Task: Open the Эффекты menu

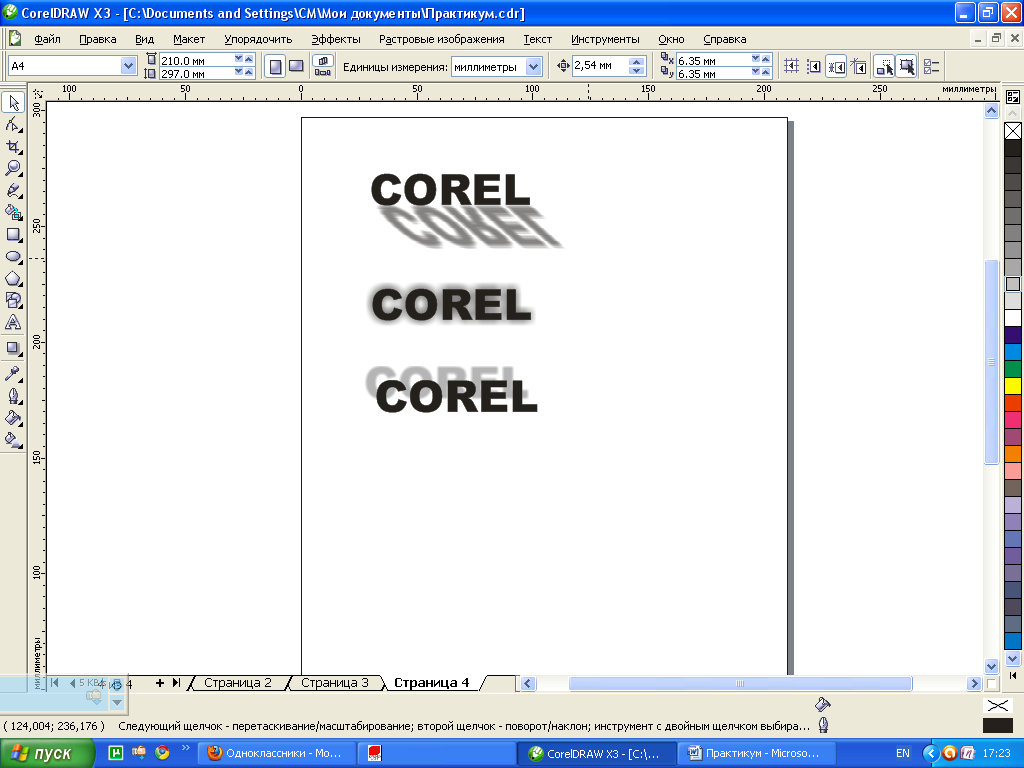Action: [336, 39]
